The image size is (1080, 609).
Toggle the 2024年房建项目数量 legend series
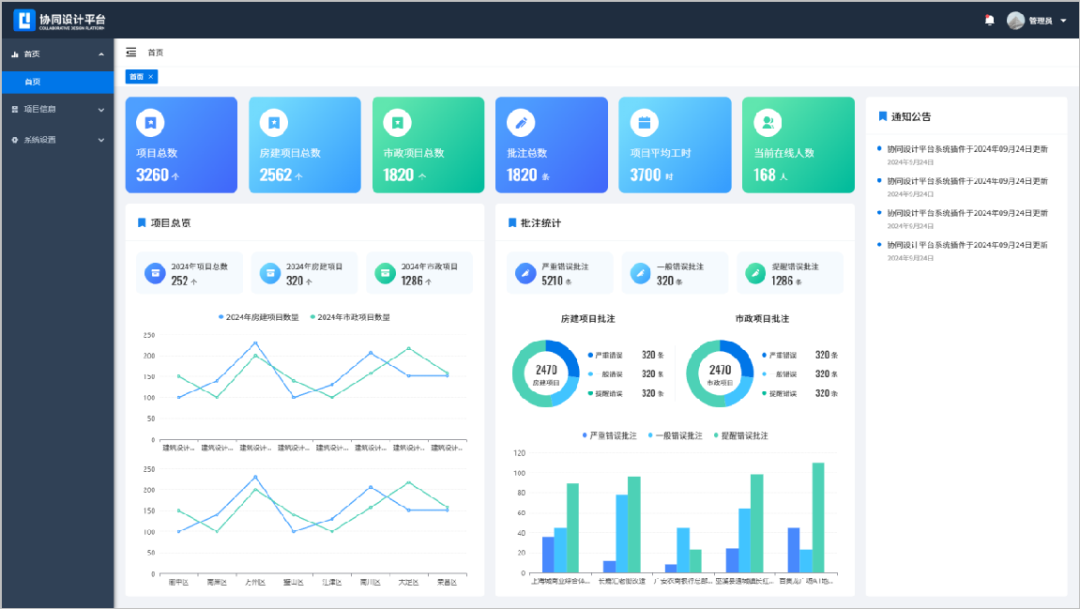tap(258, 317)
